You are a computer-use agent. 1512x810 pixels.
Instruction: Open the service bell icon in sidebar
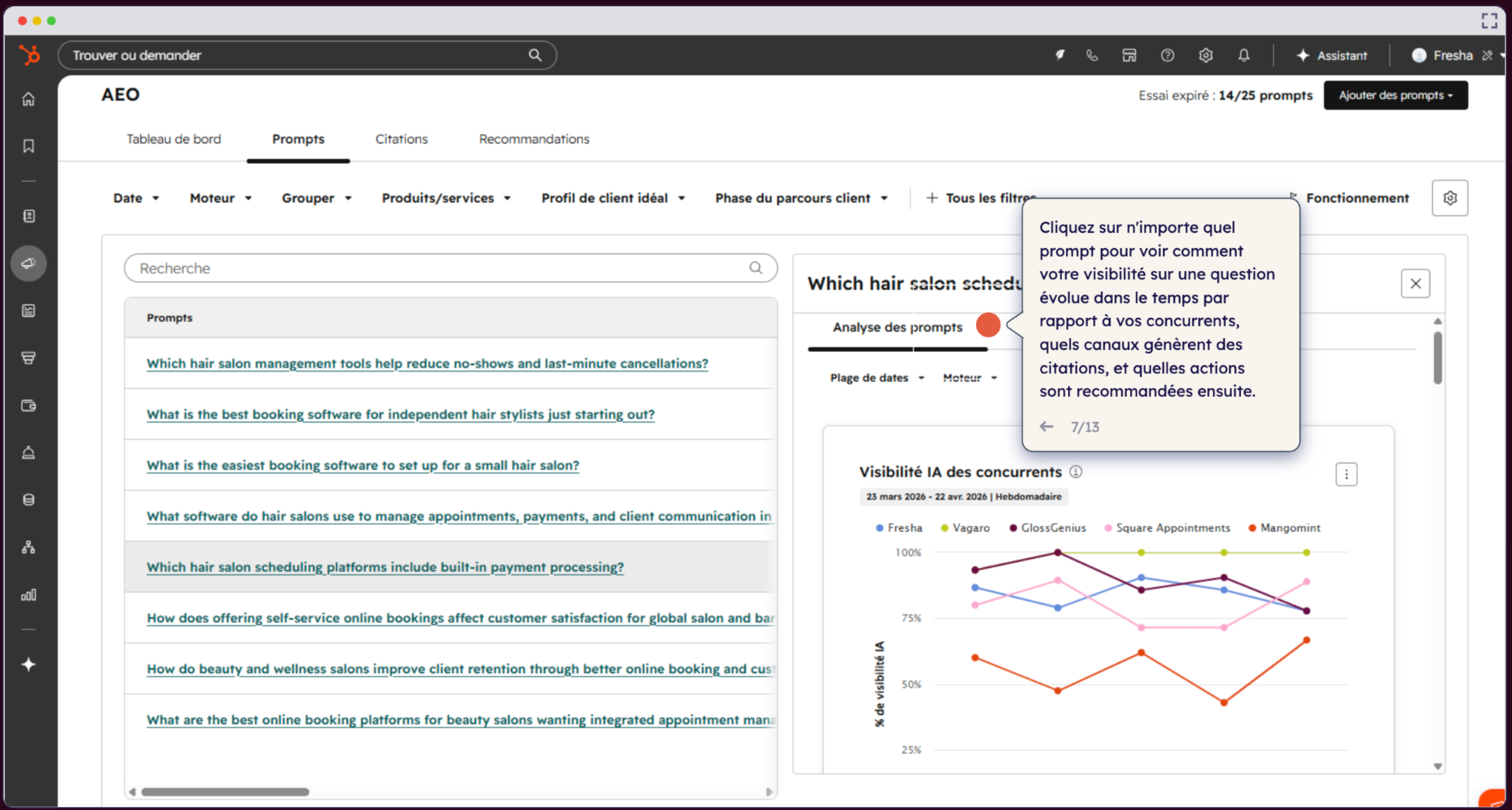tap(29, 453)
